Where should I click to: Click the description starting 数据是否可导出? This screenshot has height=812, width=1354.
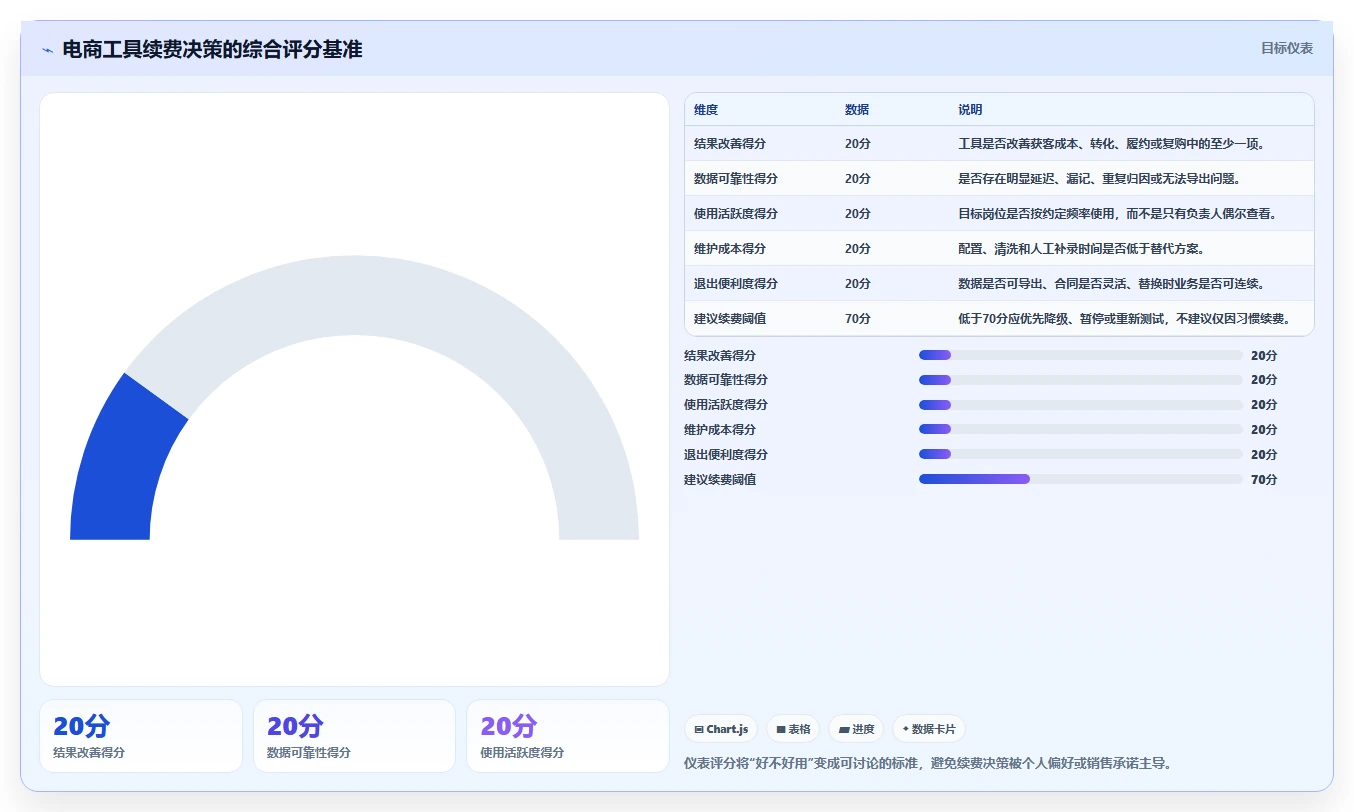1112,284
